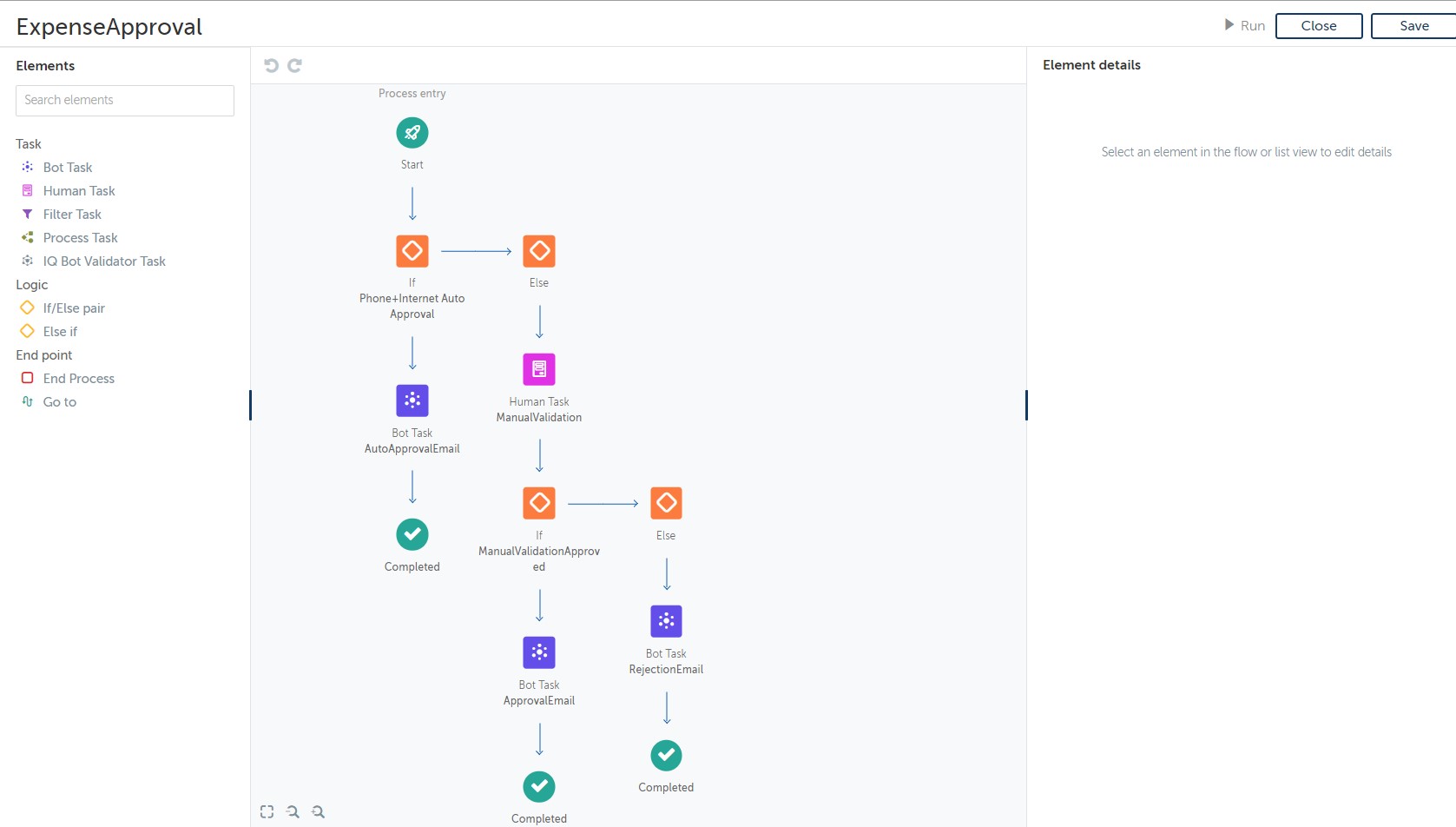Image resolution: width=1456 pixels, height=827 pixels.
Task: Click the IQ Bot Validator Task icon
Action: [28, 261]
